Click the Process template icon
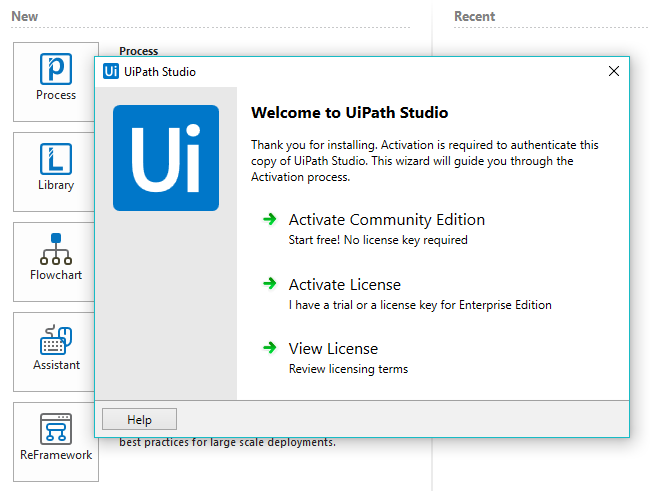Viewport: 650px width, 491px height. tap(55, 70)
